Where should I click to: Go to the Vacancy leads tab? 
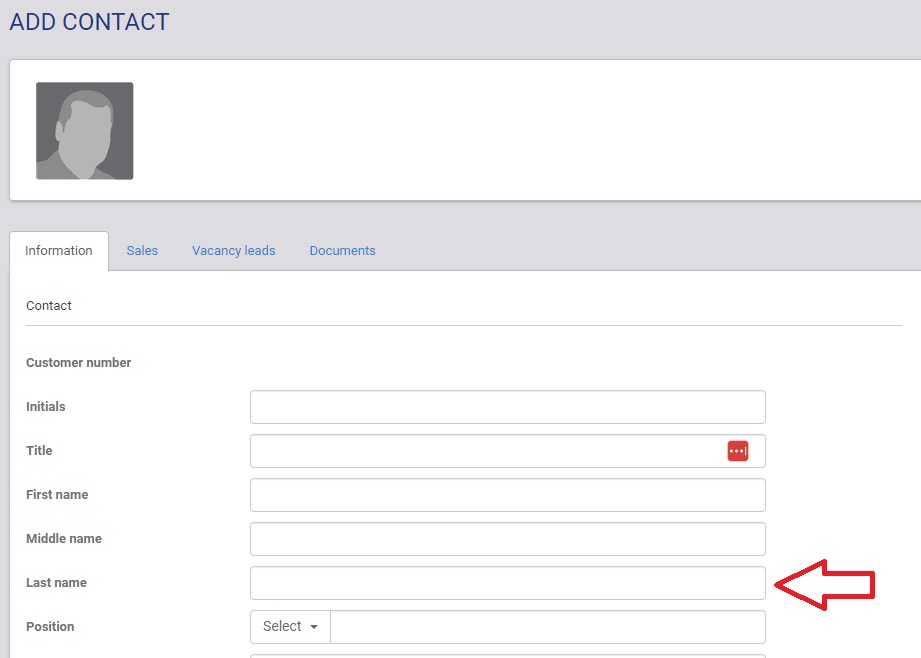(x=233, y=251)
